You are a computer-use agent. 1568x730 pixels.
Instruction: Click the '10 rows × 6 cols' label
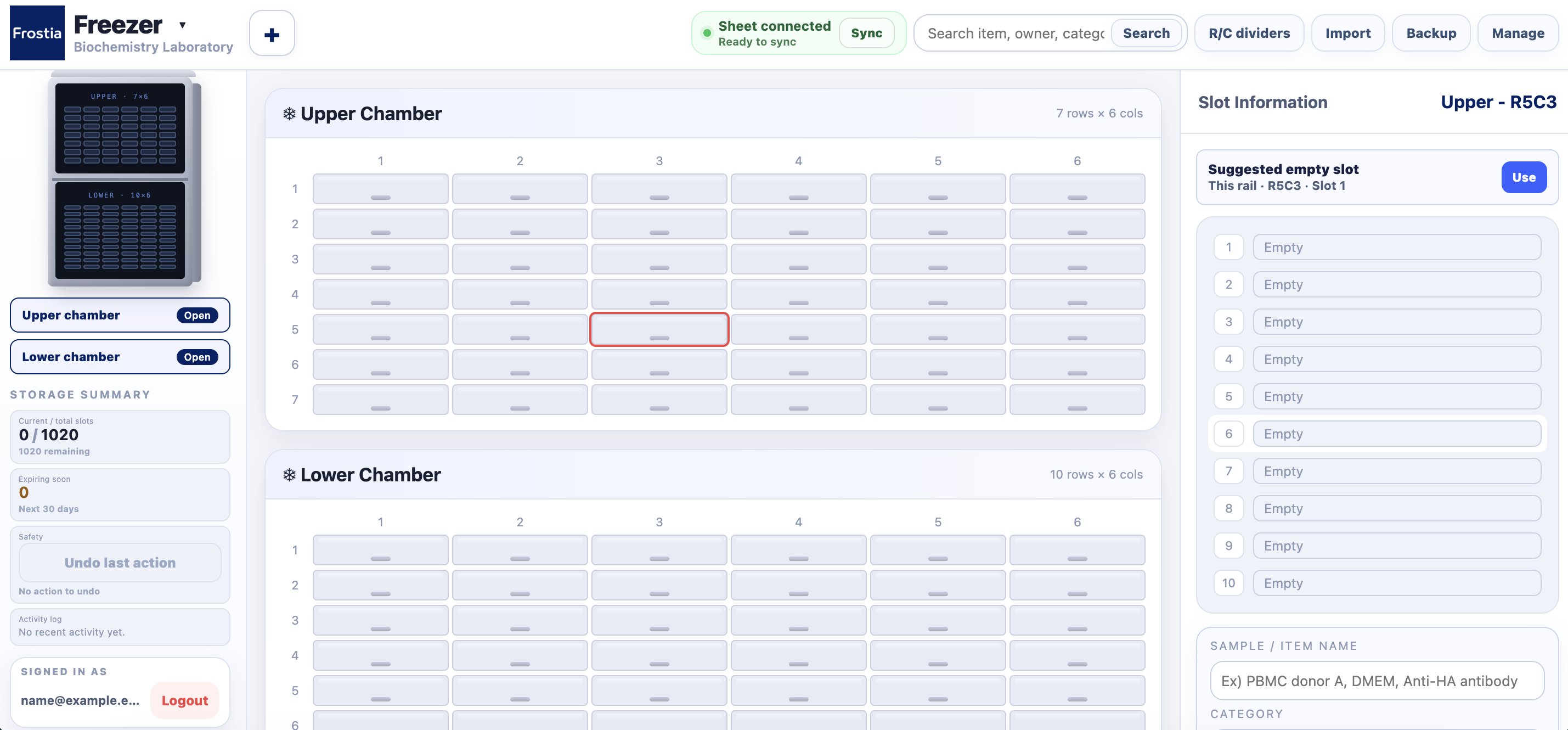(1096, 474)
